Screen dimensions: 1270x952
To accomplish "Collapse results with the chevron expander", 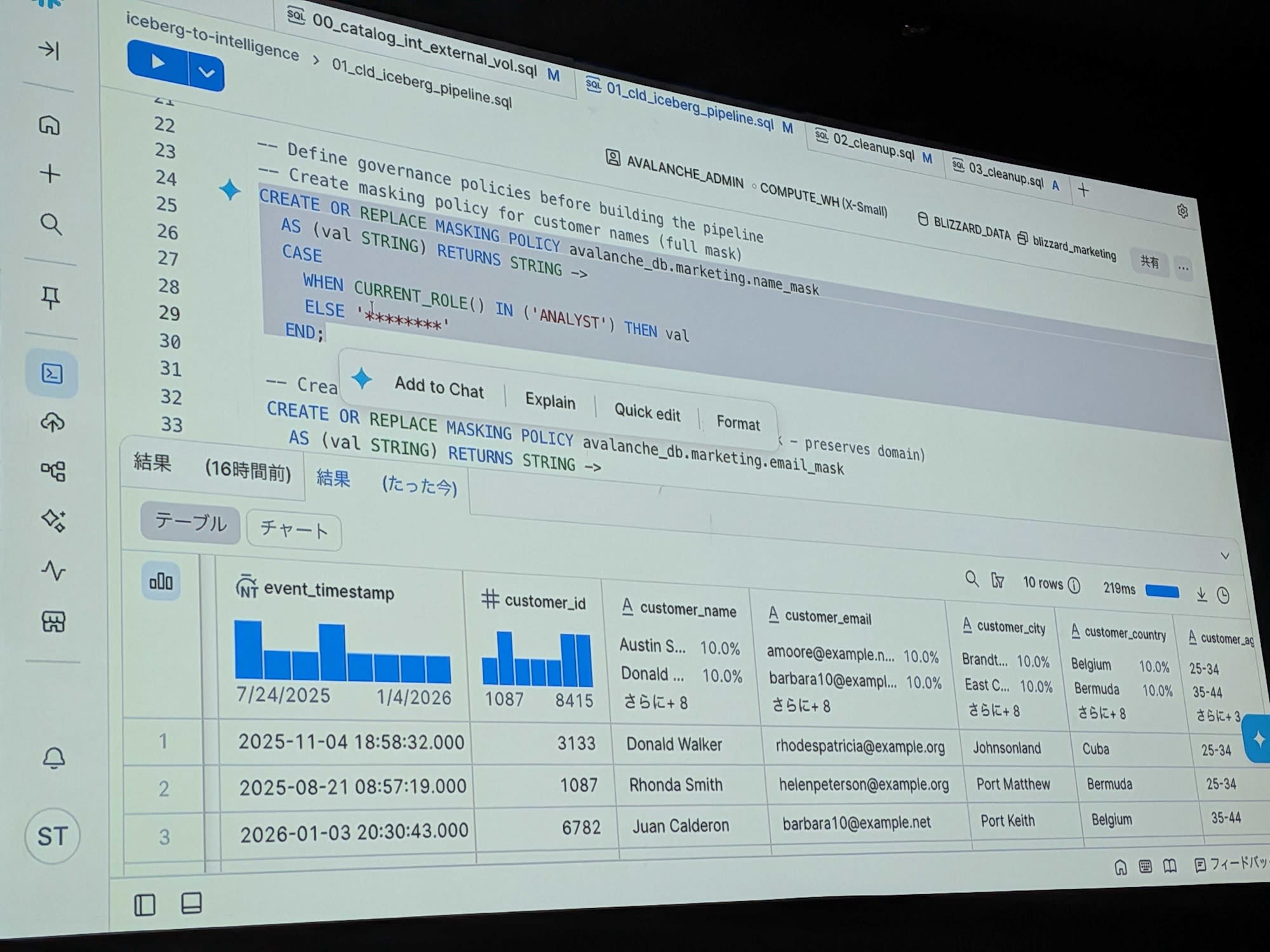I will point(1224,556).
